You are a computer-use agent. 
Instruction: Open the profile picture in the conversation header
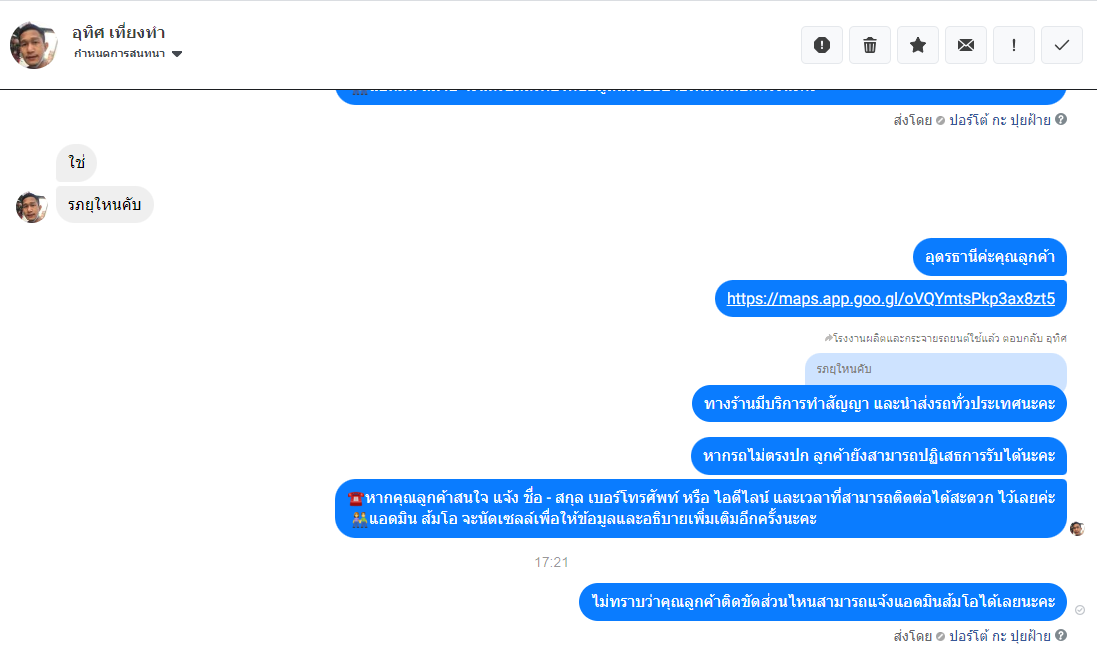tap(34, 45)
